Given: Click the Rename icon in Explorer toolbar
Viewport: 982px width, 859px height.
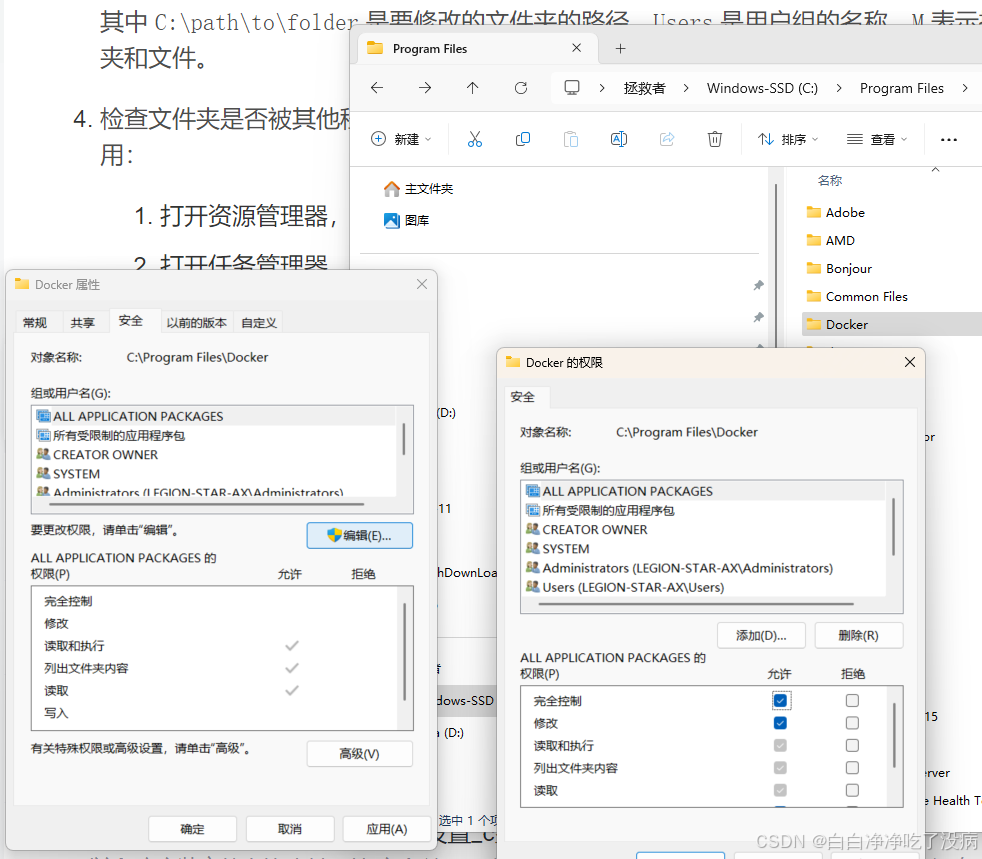Looking at the screenshot, I should tap(619, 139).
